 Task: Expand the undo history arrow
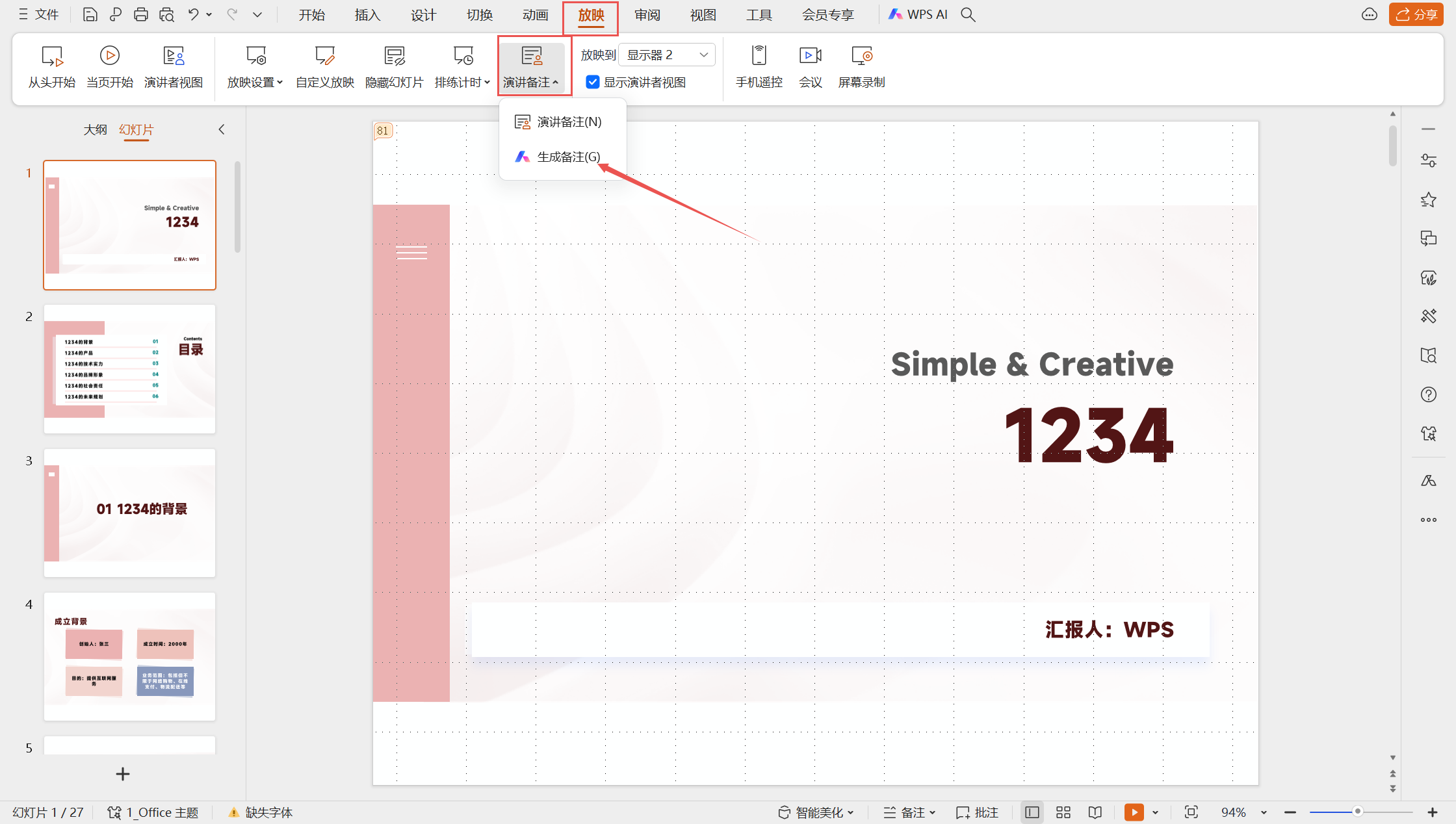tap(209, 14)
